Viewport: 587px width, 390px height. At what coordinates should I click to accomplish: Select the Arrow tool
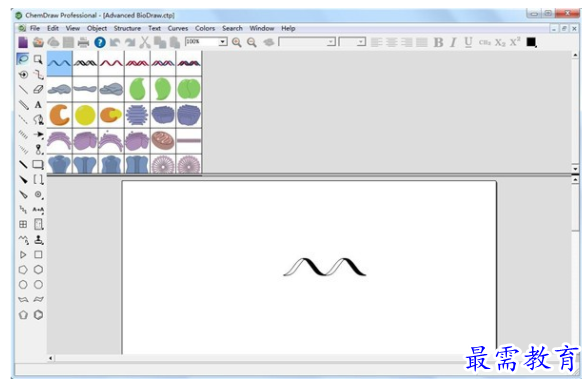click(x=39, y=134)
